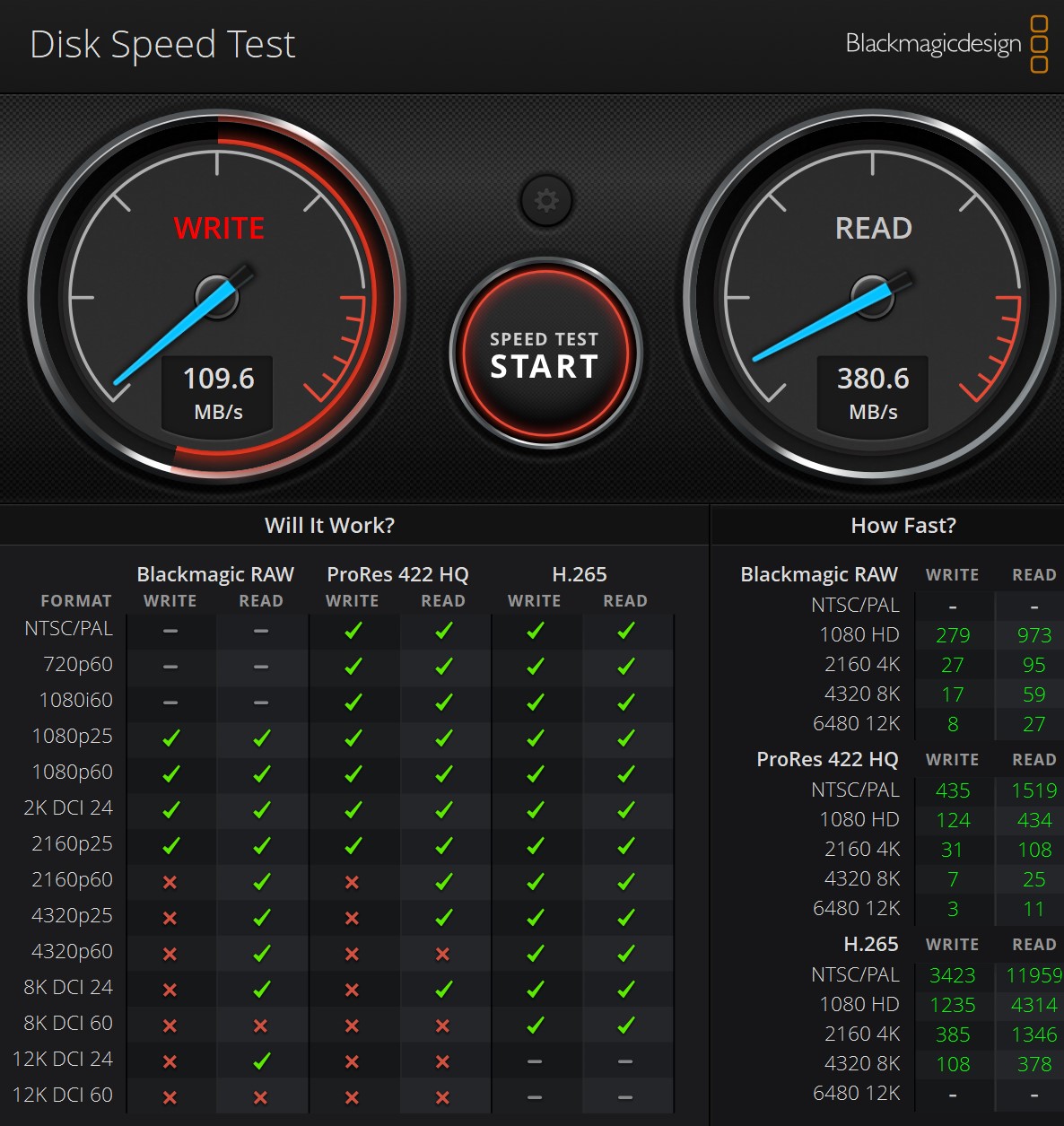Viewport: 1064px width, 1126px height.
Task: Click Blackmagic RAW 1080 HD write value 279
Action: click(952, 635)
